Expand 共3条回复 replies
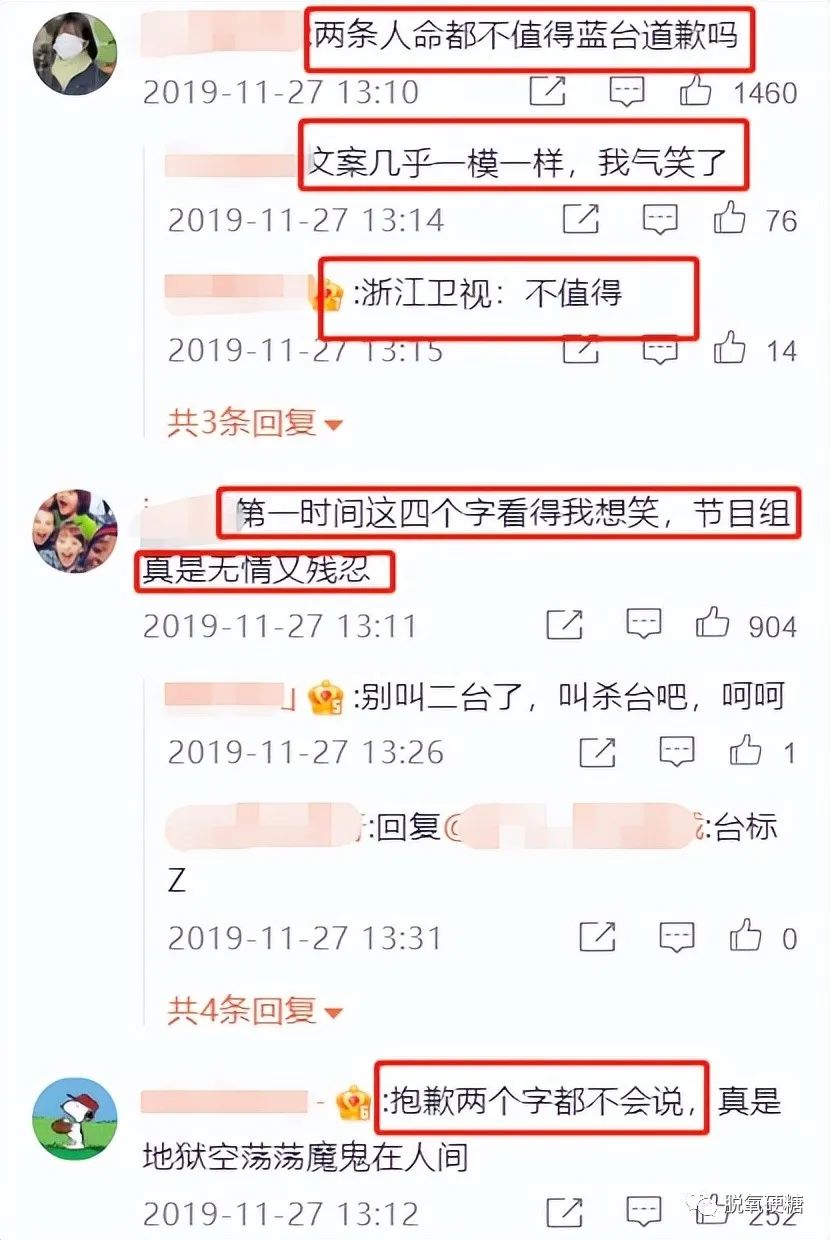830x1240 pixels. coord(255,423)
